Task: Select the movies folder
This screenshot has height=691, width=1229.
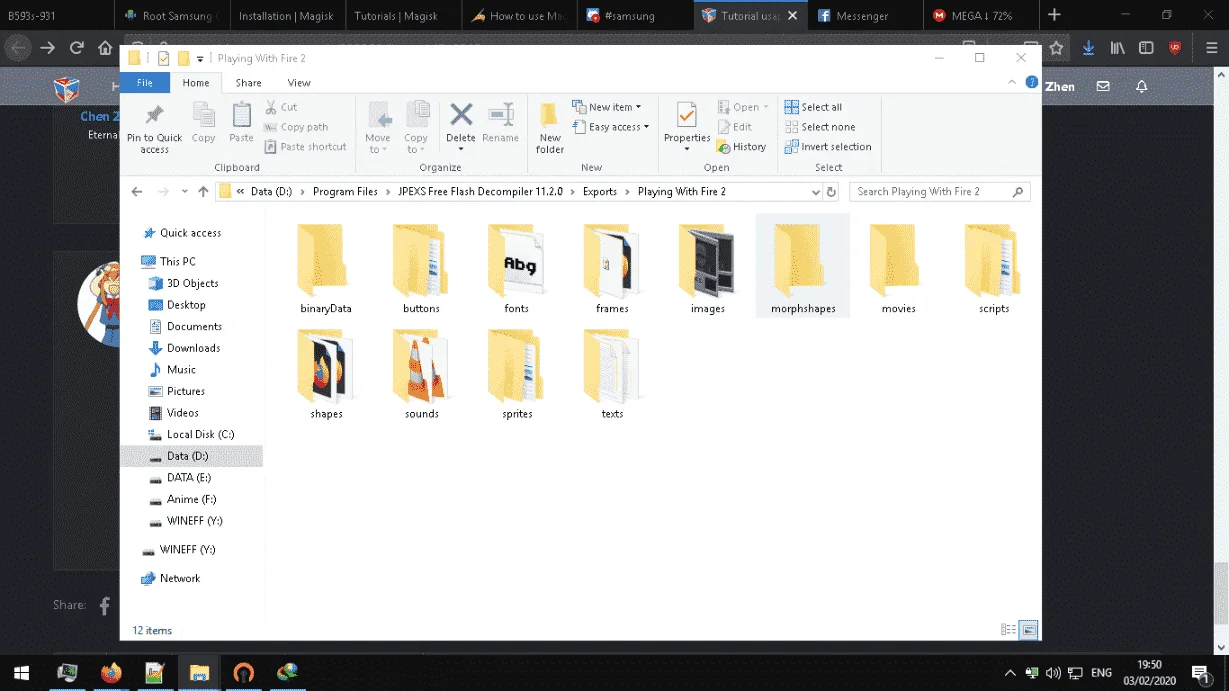Action: coord(898,269)
